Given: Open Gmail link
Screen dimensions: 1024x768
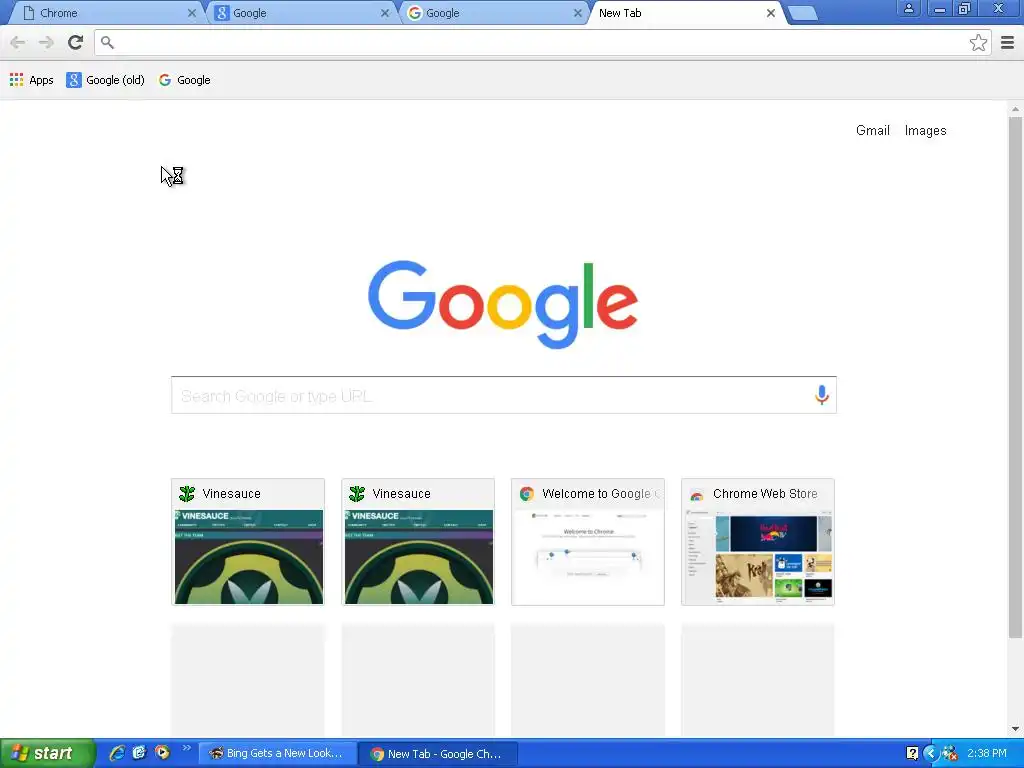Looking at the screenshot, I should click(x=872, y=131).
